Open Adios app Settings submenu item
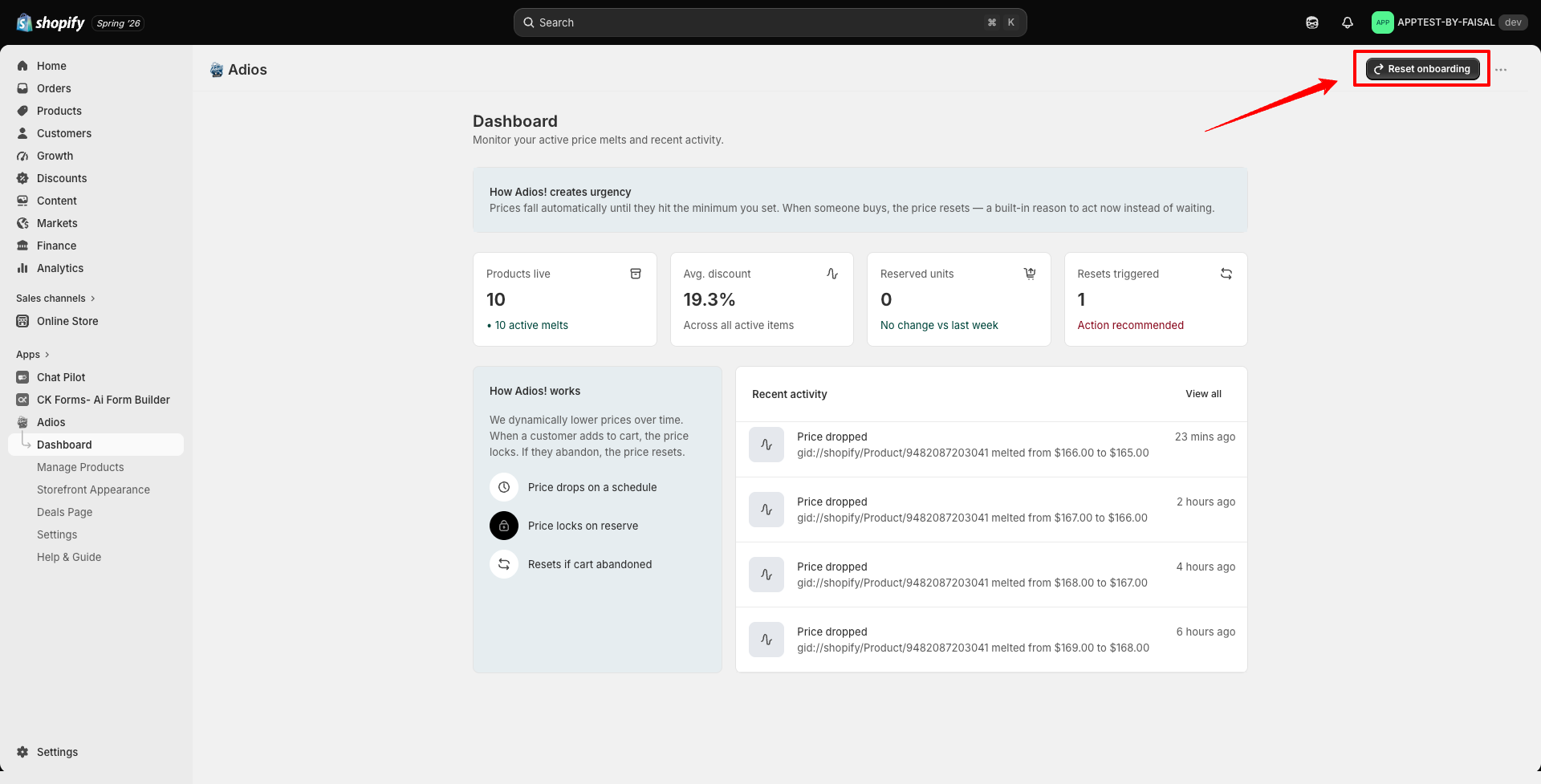This screenshot has height=784, width=1541. click(x=57, y=534)
